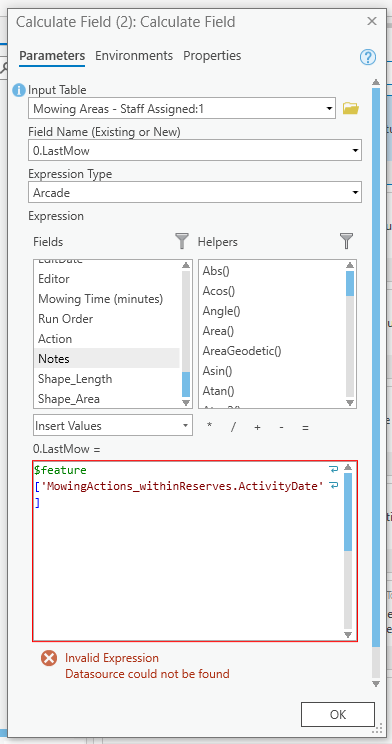Browse for input table with folder icon
Viewport: 392px width, 744px height.
point(351,109)
